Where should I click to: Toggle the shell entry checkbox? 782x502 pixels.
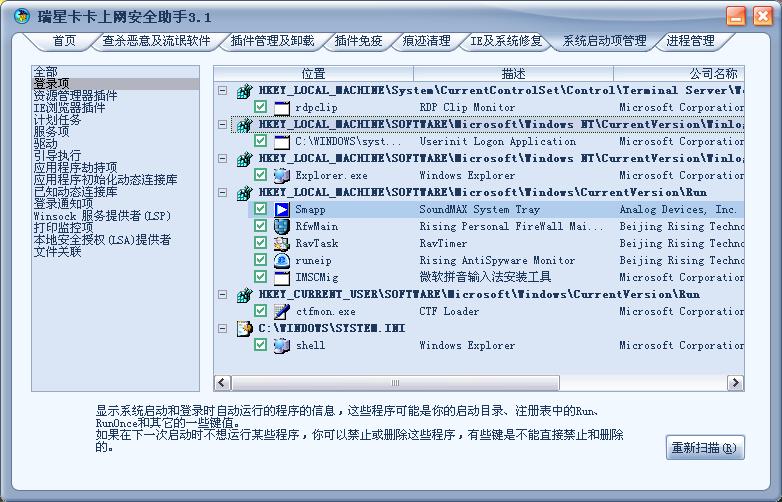pyautogui.click(x=260, y=343)
